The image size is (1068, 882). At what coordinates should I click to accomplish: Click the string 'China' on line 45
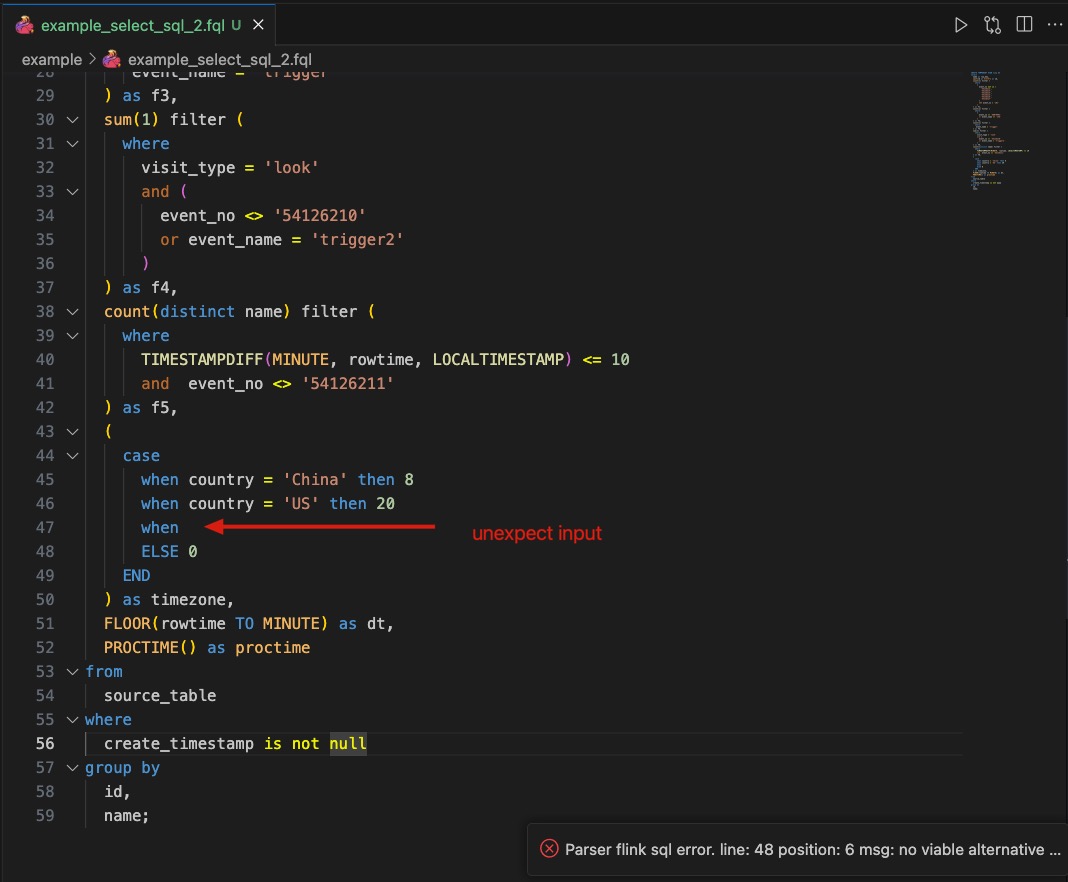coord(315,479)
